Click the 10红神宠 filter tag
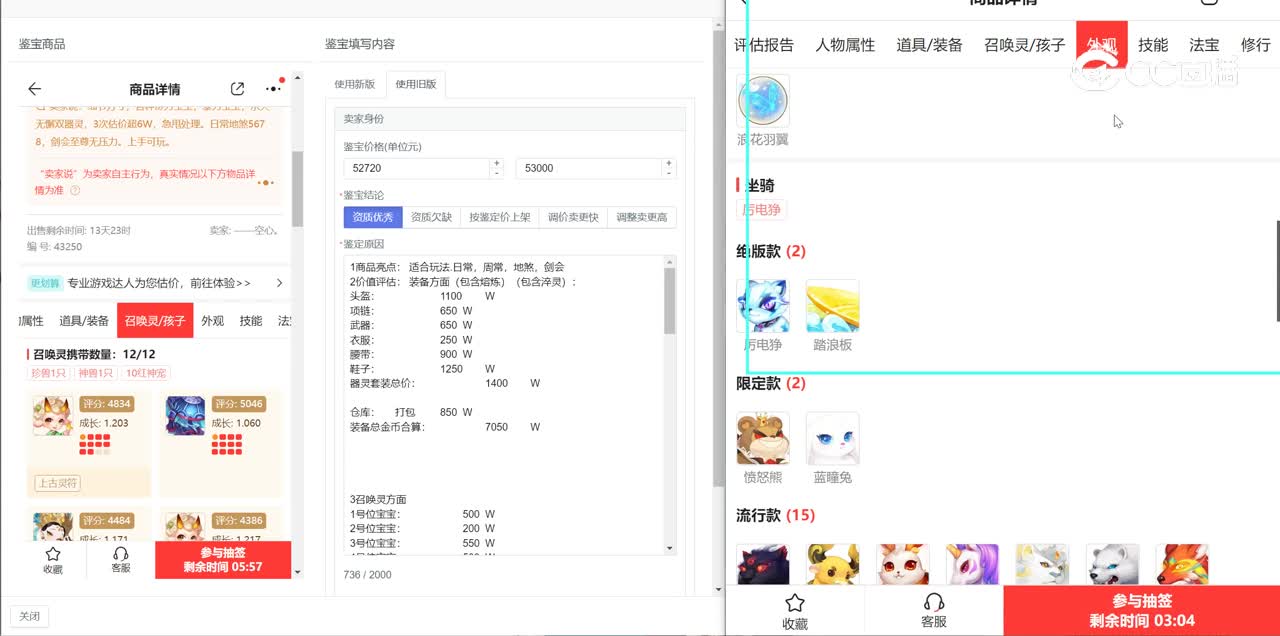This screenshot has height=636, width=1280. click(146, 373)
